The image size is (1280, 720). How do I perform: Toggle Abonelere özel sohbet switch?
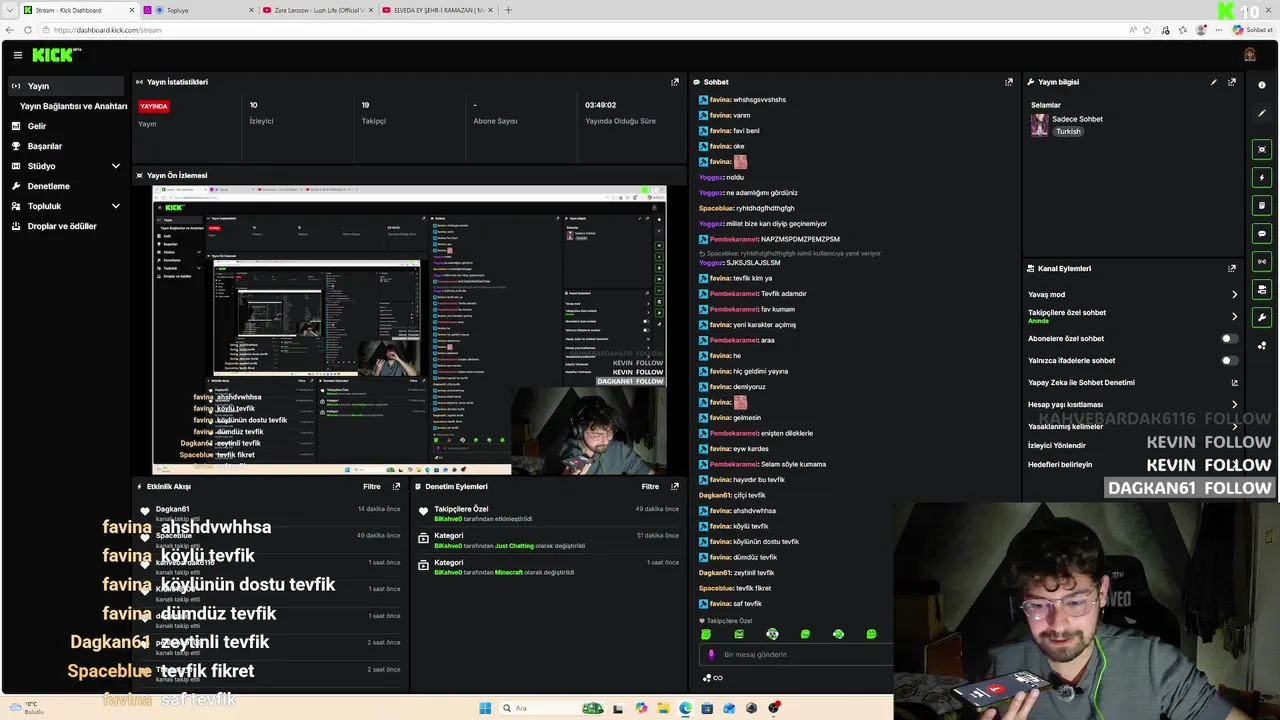point(1229,338)
